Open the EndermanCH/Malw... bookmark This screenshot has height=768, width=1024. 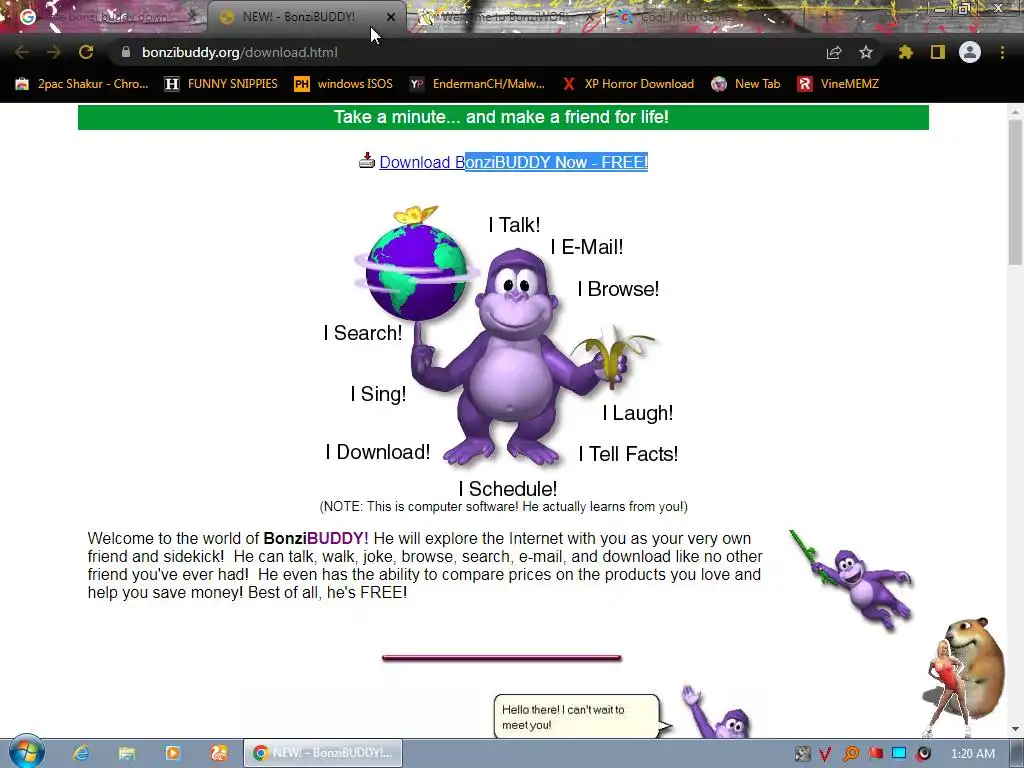477,84
